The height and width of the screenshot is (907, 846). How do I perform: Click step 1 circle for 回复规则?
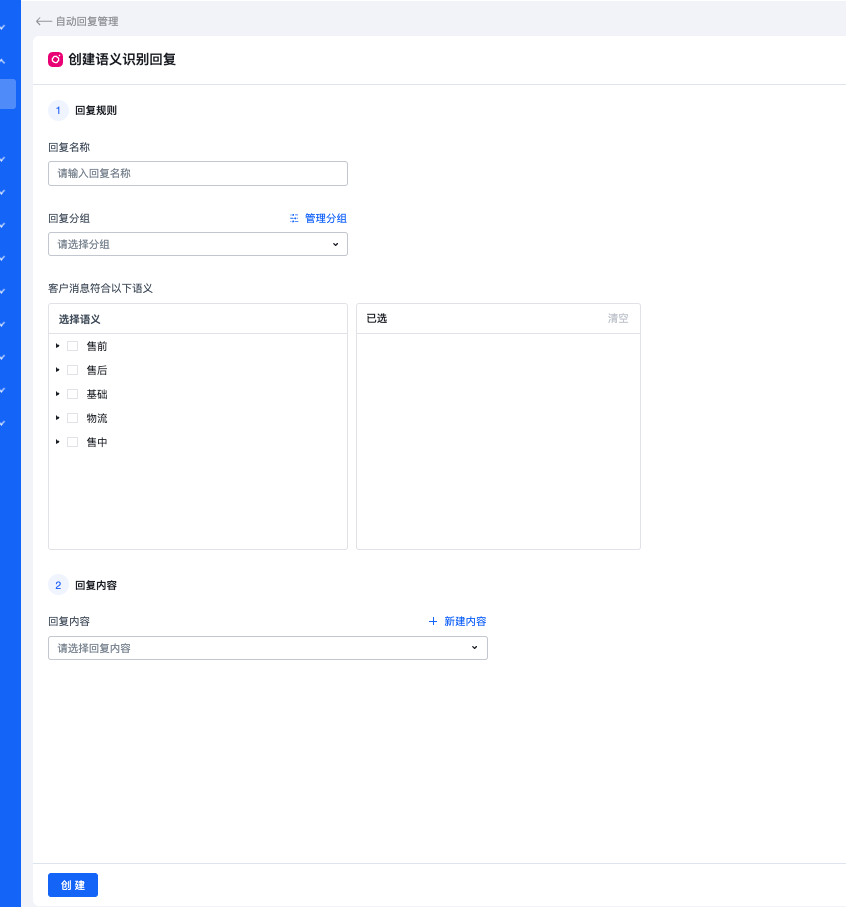tap(58, 110)
